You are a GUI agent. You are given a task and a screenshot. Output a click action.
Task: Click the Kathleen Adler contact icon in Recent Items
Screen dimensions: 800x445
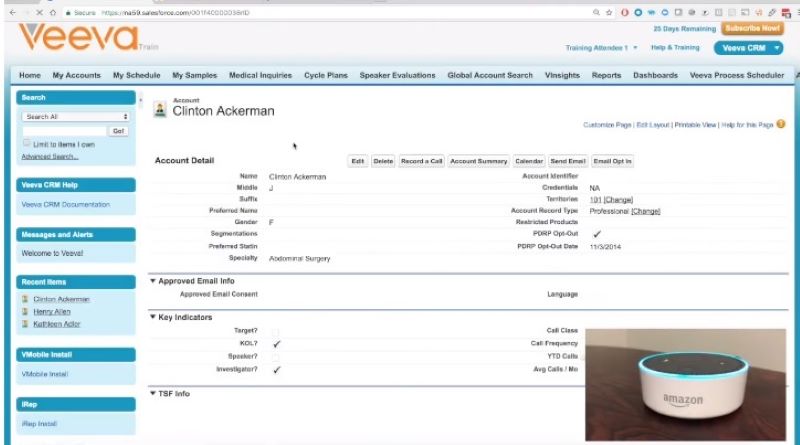coord(25,324)
